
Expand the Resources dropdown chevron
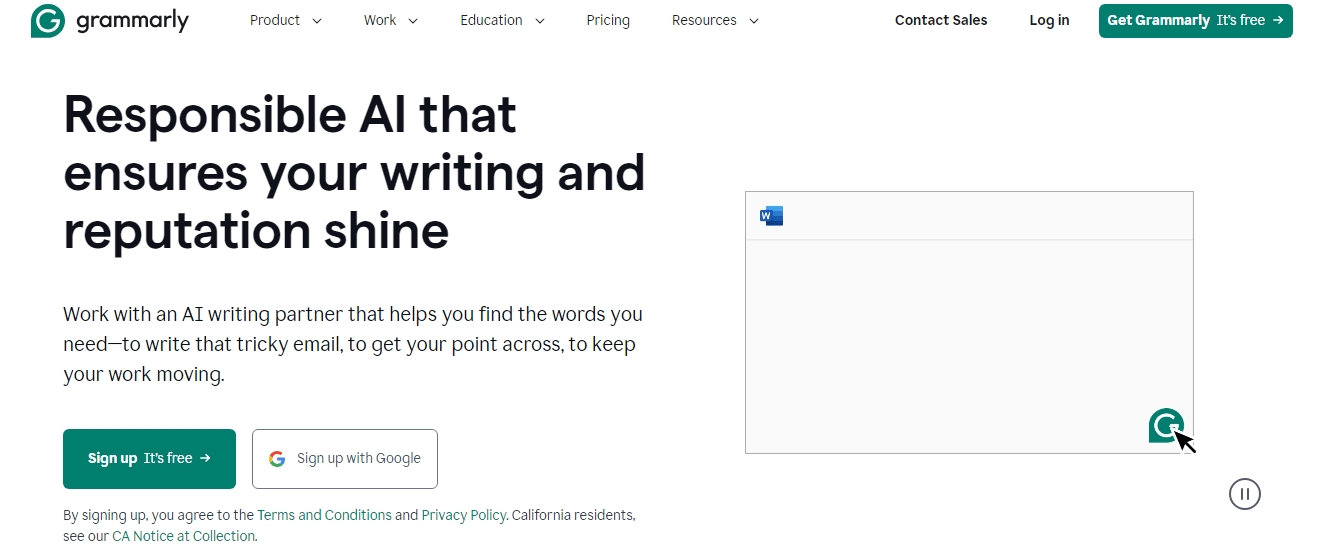753,21
